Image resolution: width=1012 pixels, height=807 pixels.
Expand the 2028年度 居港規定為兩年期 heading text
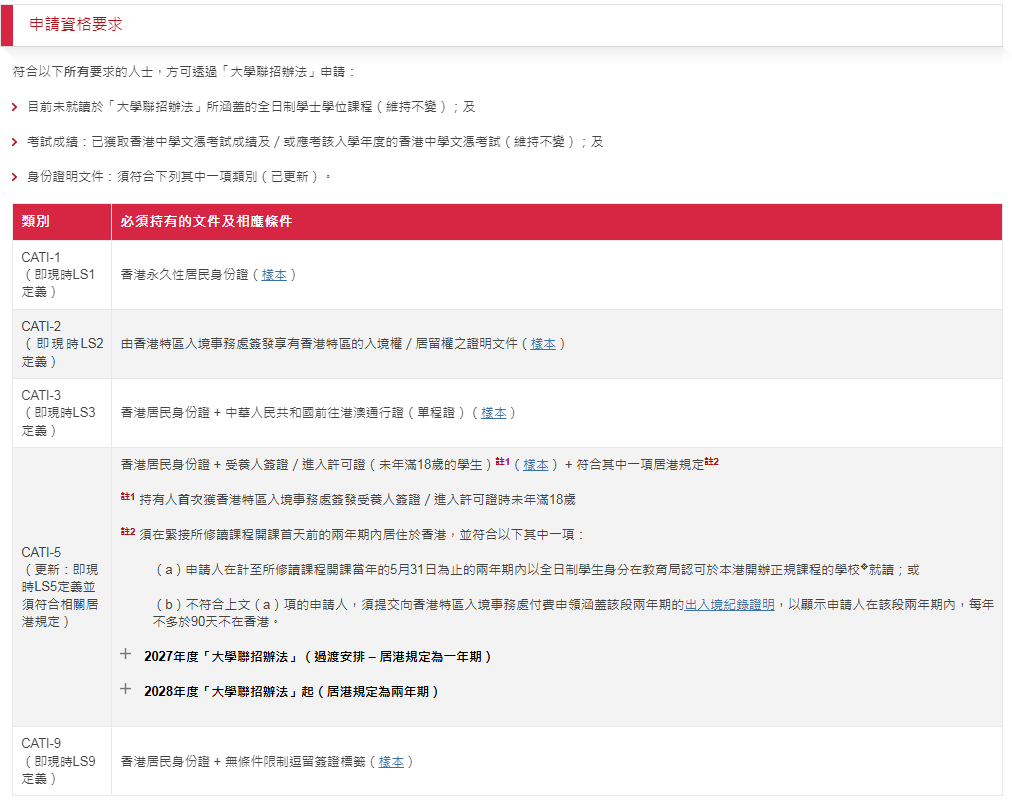pyautogui.click(x=291, y=691)
